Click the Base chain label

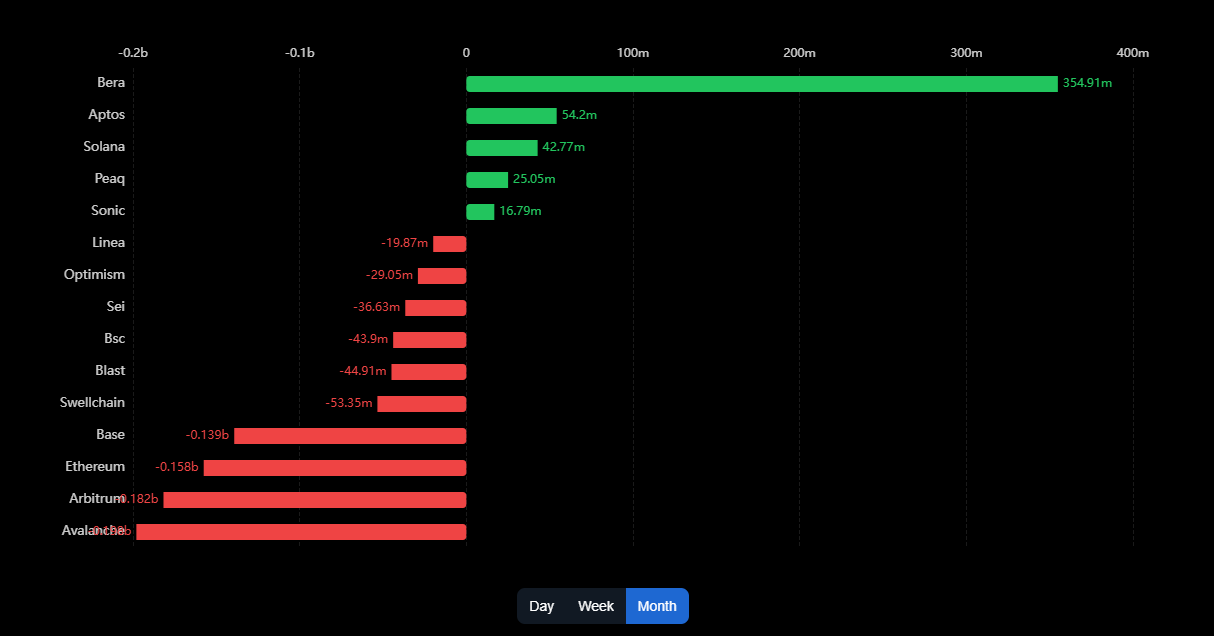pyautogui.click(x=111, y=435)
